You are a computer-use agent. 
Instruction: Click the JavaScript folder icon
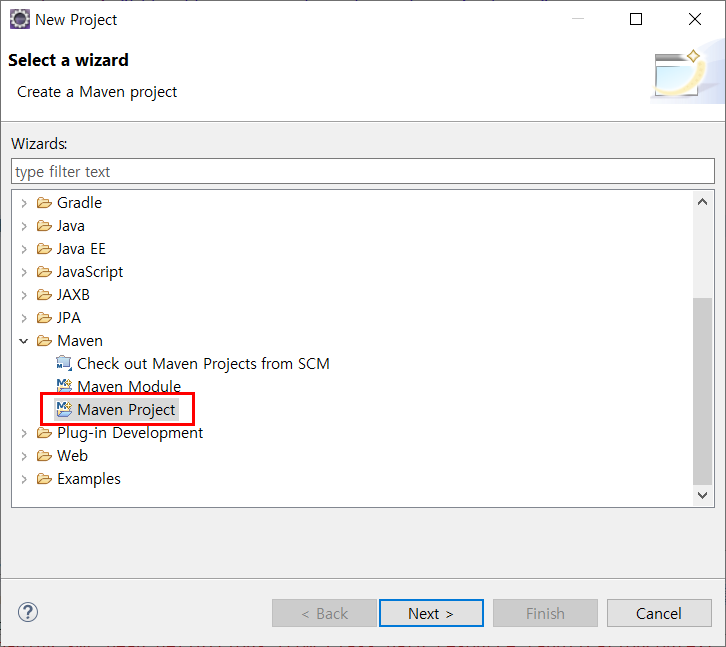tap(44, 272)
